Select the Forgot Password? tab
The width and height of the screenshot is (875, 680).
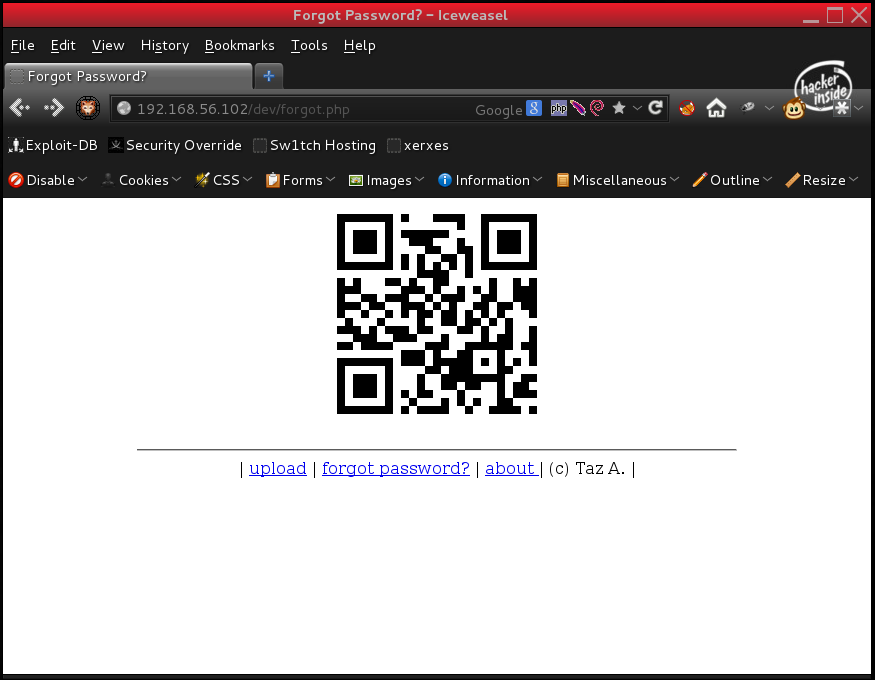coord(128,76)
